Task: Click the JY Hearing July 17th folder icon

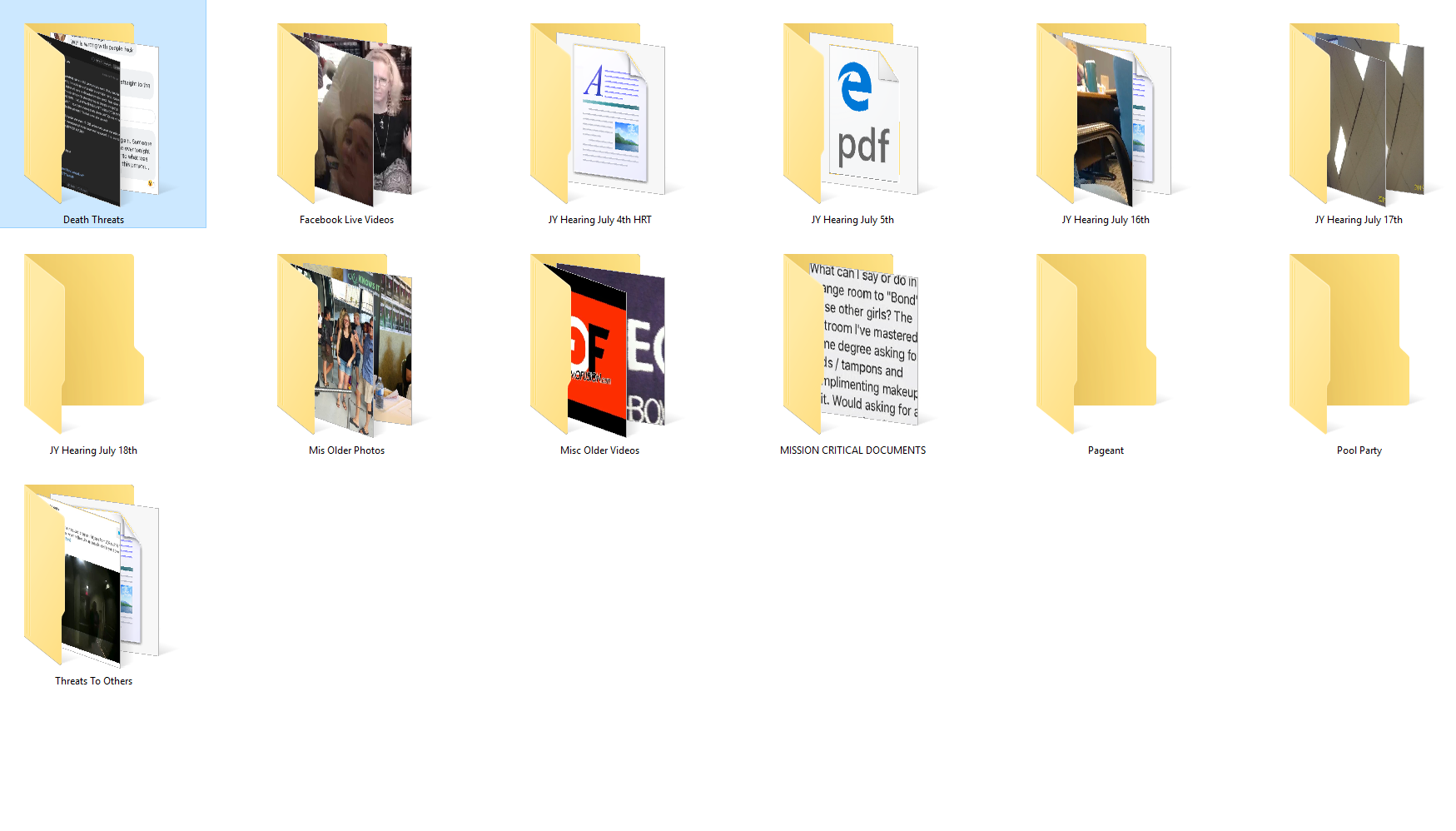Action: pos(1357,114)
